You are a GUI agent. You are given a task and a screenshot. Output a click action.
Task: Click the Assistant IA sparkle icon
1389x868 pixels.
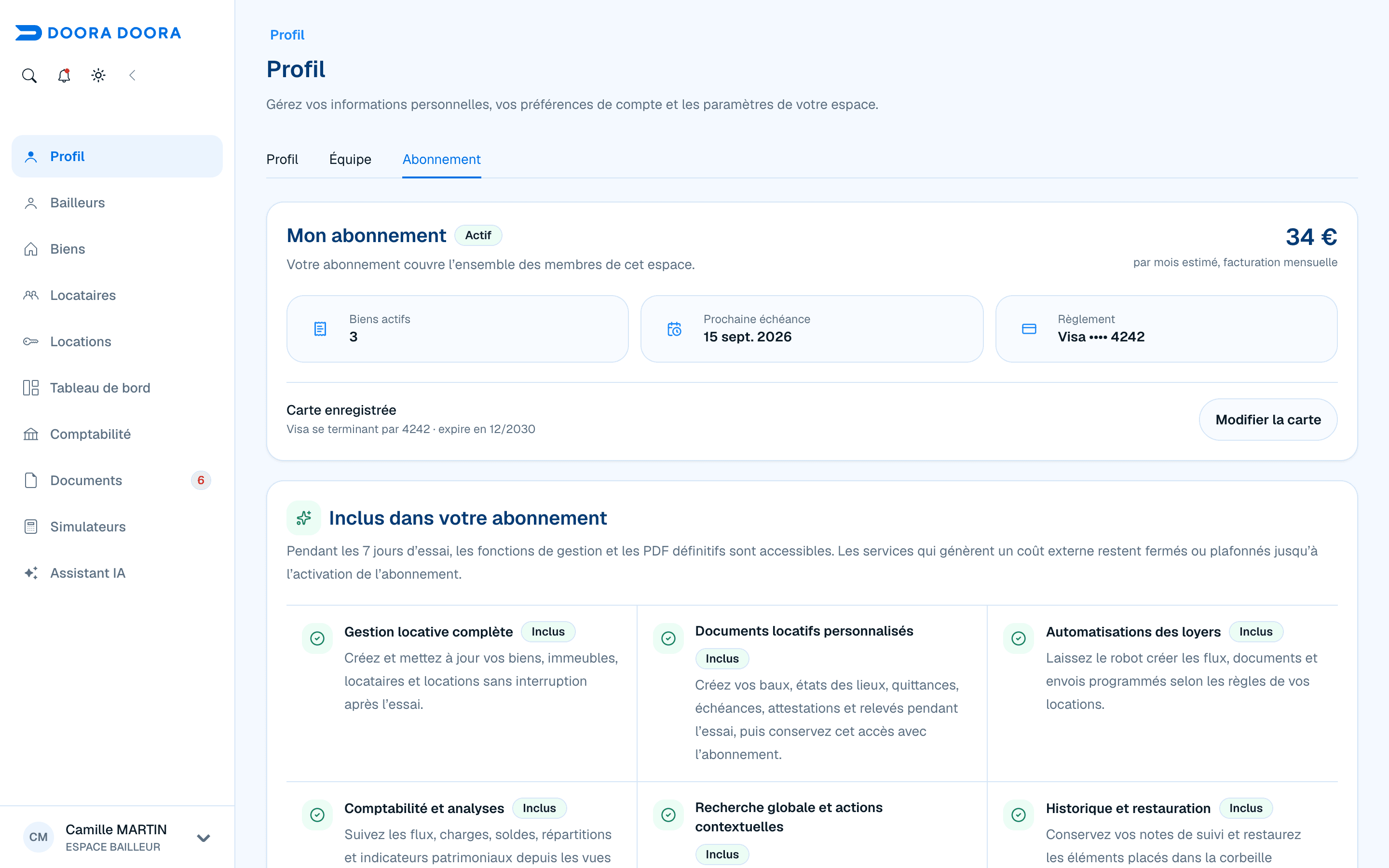tap(31, 573)
